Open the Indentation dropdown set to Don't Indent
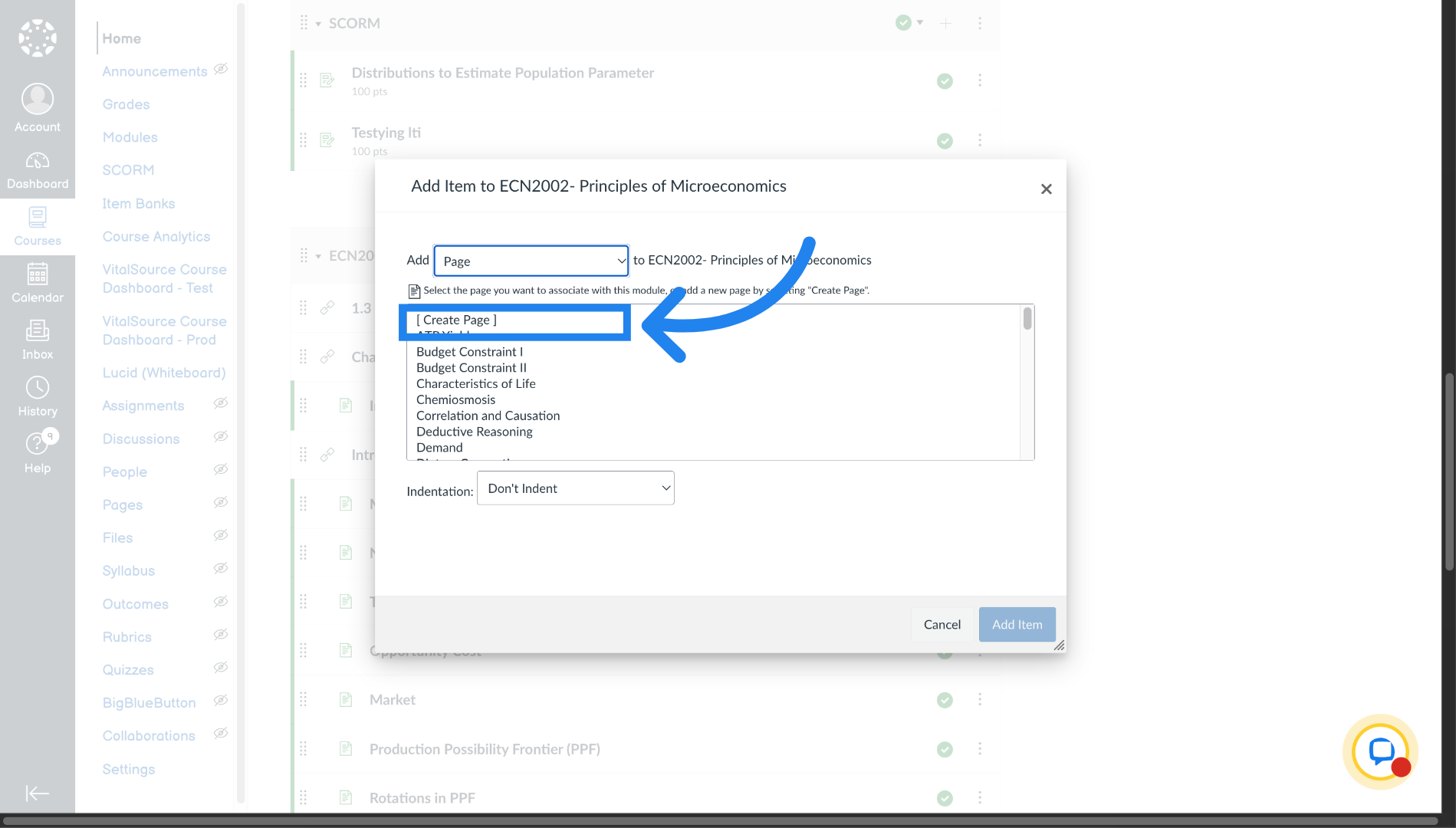 [576, 488]
